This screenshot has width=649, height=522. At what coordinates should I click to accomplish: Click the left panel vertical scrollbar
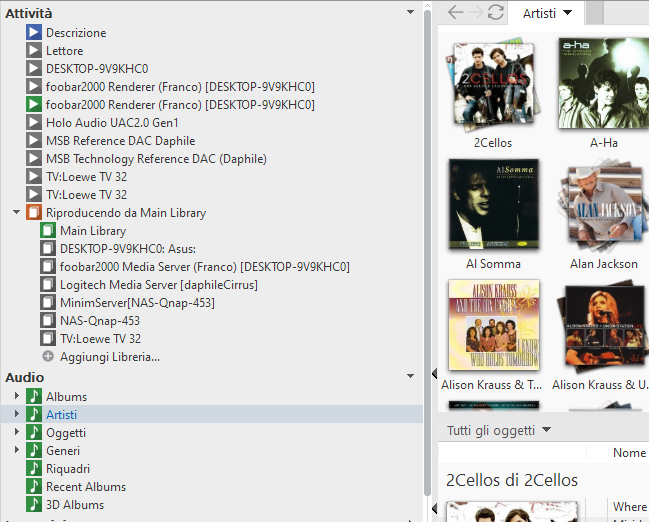click(428, 253)
